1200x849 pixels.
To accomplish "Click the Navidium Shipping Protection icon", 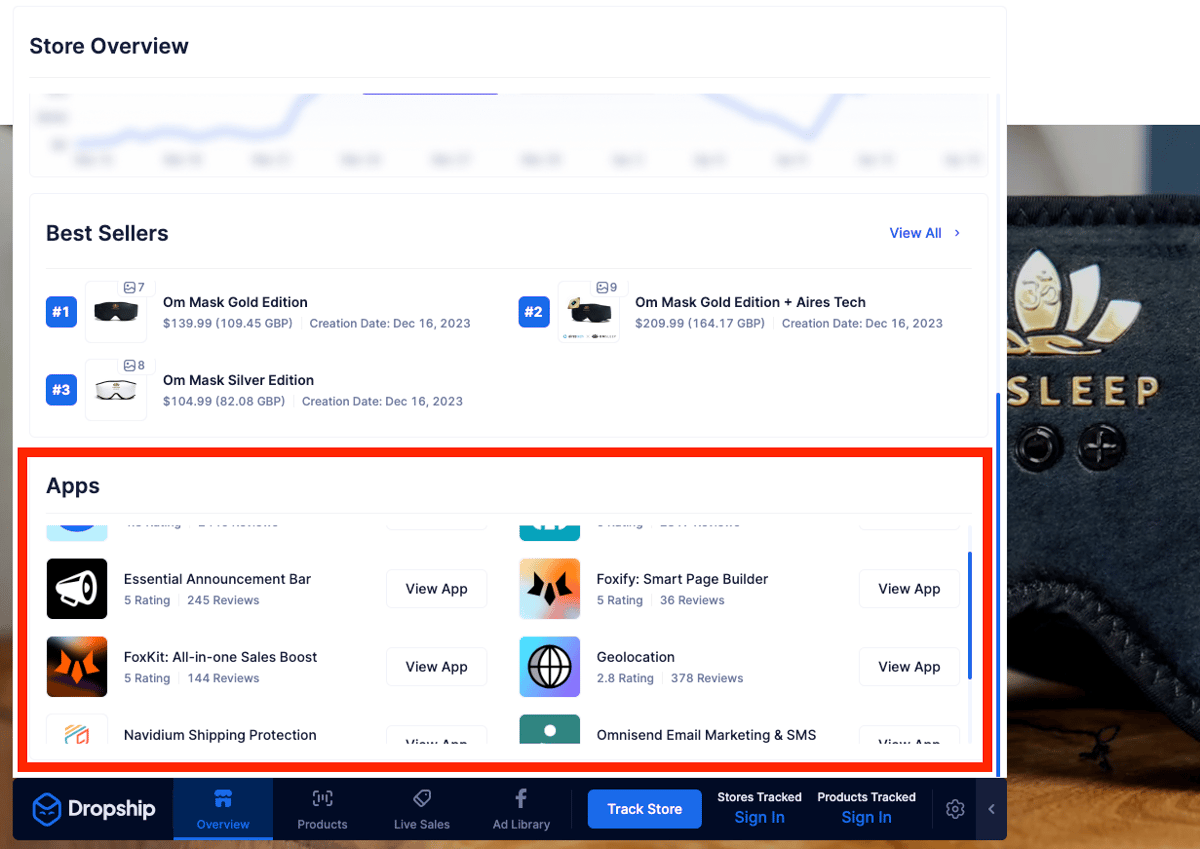I will 77,730.
